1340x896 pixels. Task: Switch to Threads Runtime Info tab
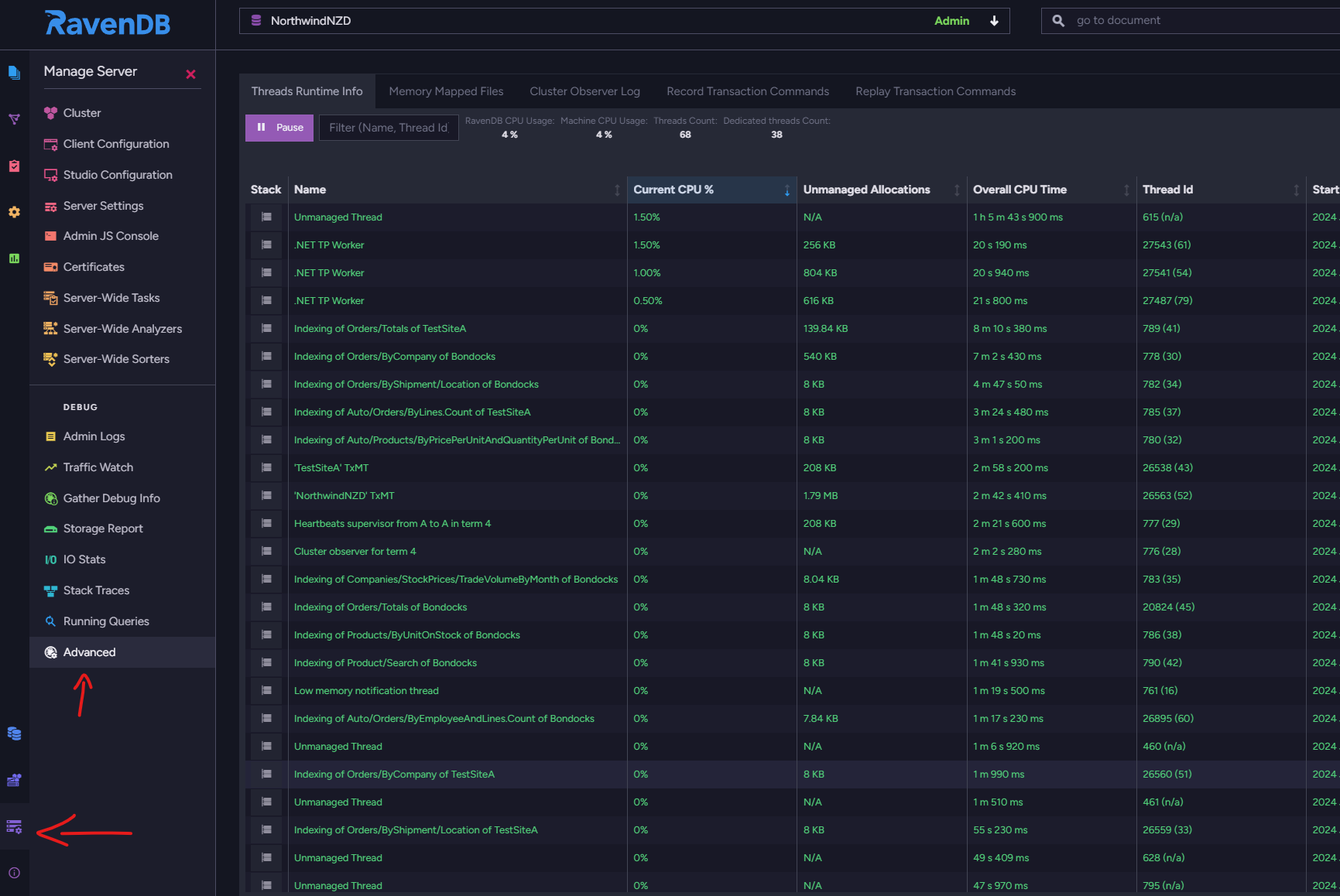coord(307,91)
